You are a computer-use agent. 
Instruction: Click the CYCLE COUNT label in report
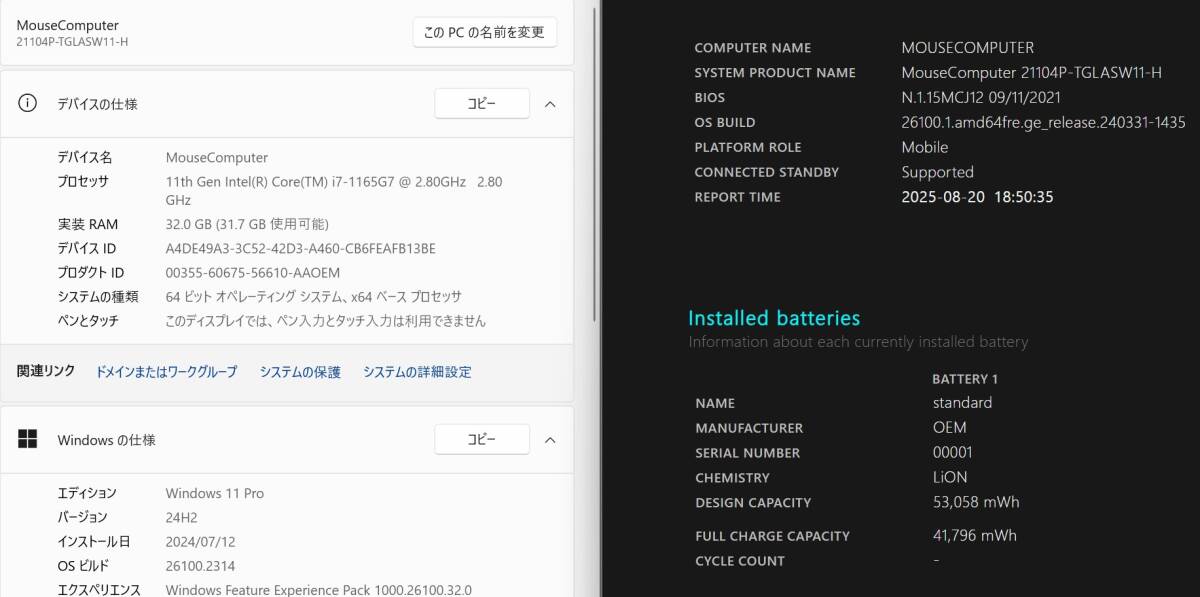tap(740, 561)
